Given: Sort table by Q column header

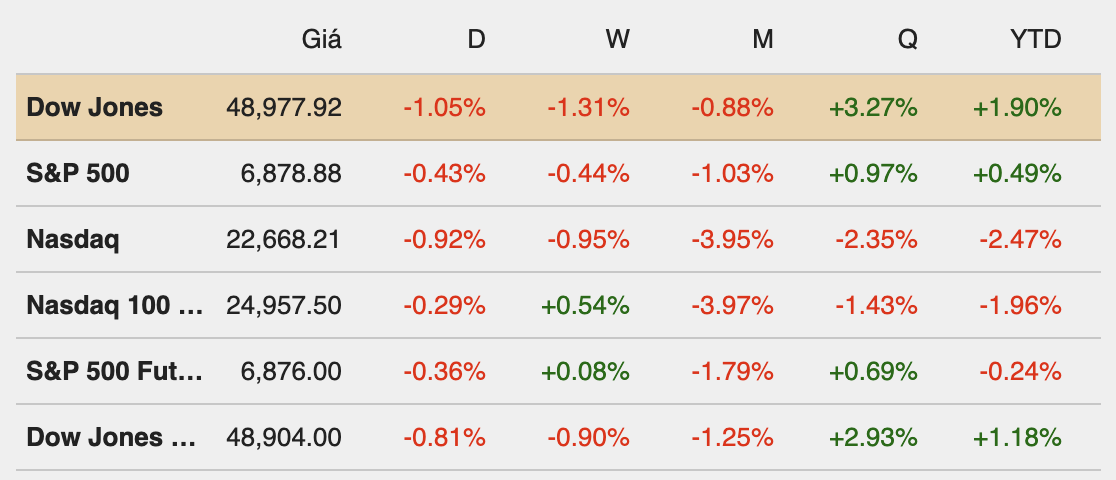Looking at the screenshot, I should (x=907, y=40).
